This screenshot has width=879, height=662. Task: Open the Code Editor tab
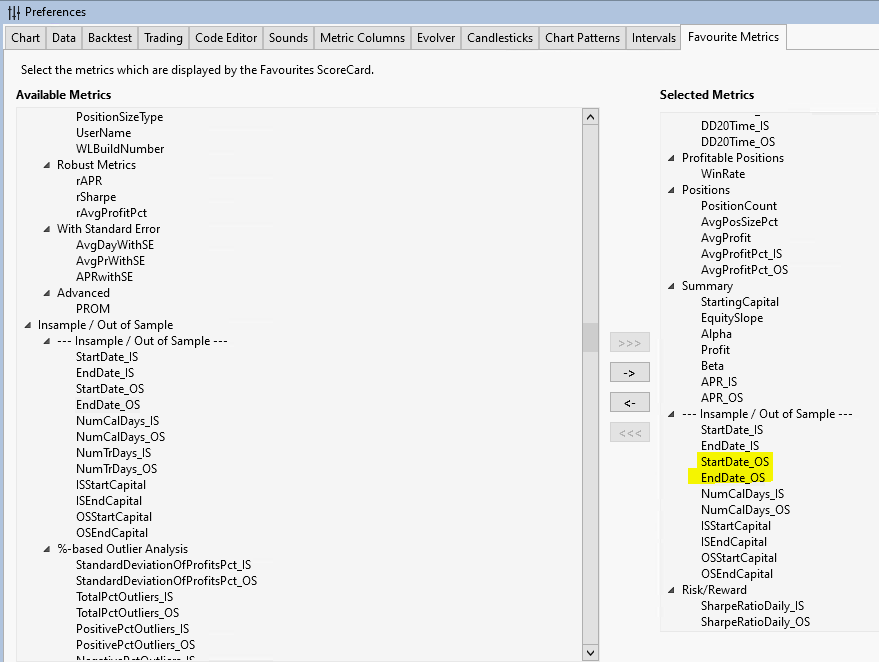coord(225,38)
